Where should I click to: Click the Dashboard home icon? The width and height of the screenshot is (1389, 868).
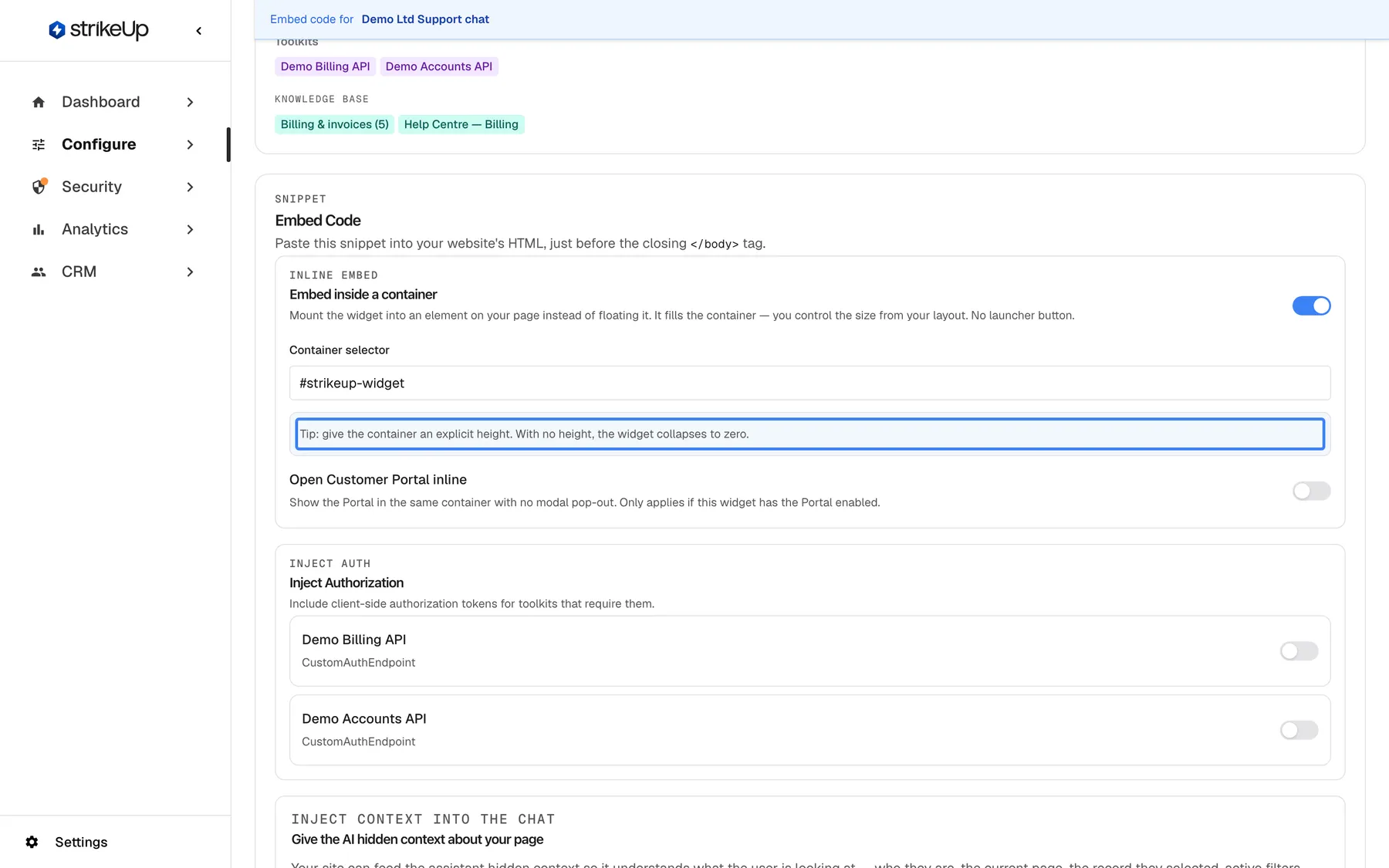tap(39, 102)
